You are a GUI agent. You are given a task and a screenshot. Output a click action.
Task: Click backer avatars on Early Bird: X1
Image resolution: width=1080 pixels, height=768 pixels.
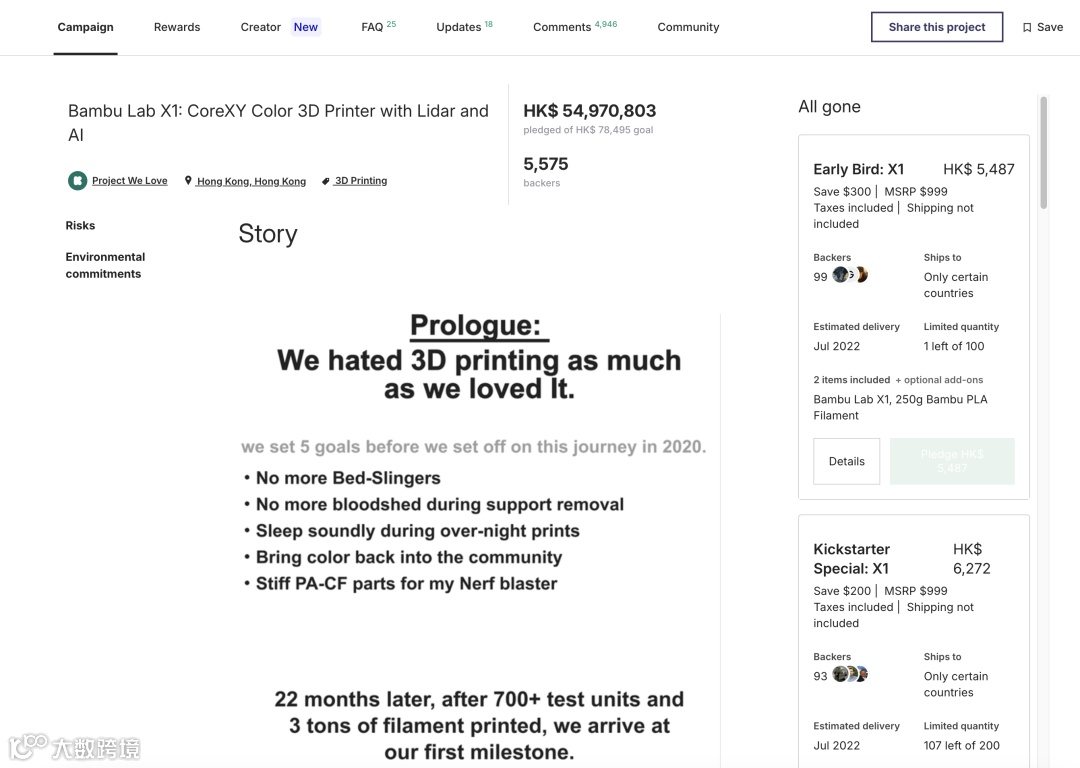(x=851, y=275)
